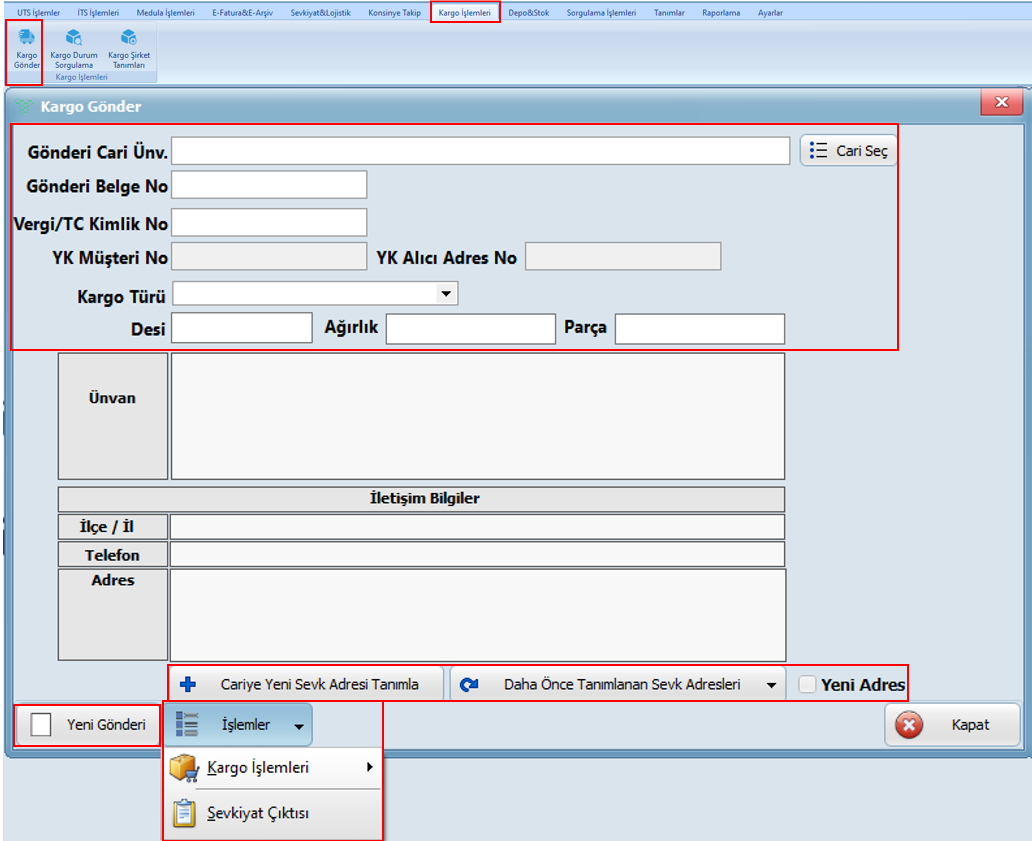Expand the Kargo Türü dropdown
This screenshot has width=1032, height=841.
click(x=444, y=293)
